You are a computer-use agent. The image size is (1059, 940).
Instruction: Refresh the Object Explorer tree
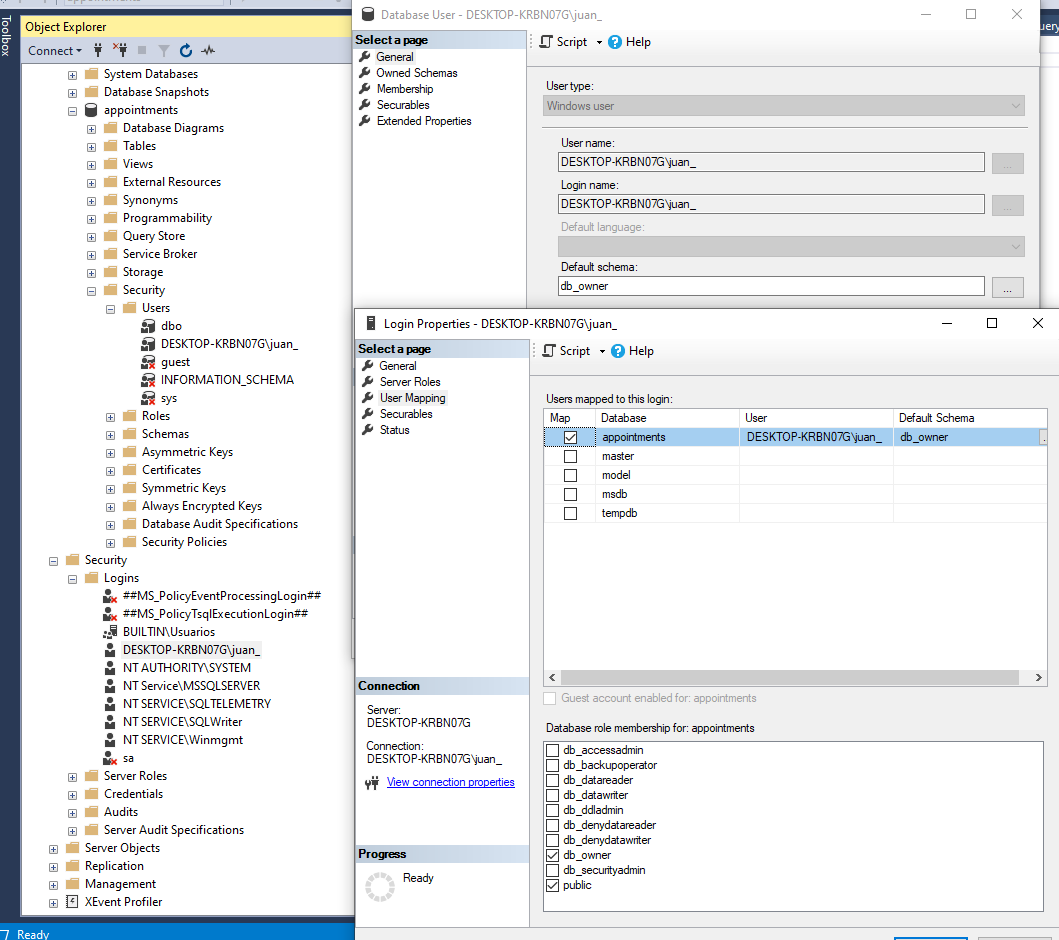coord(186,50)
